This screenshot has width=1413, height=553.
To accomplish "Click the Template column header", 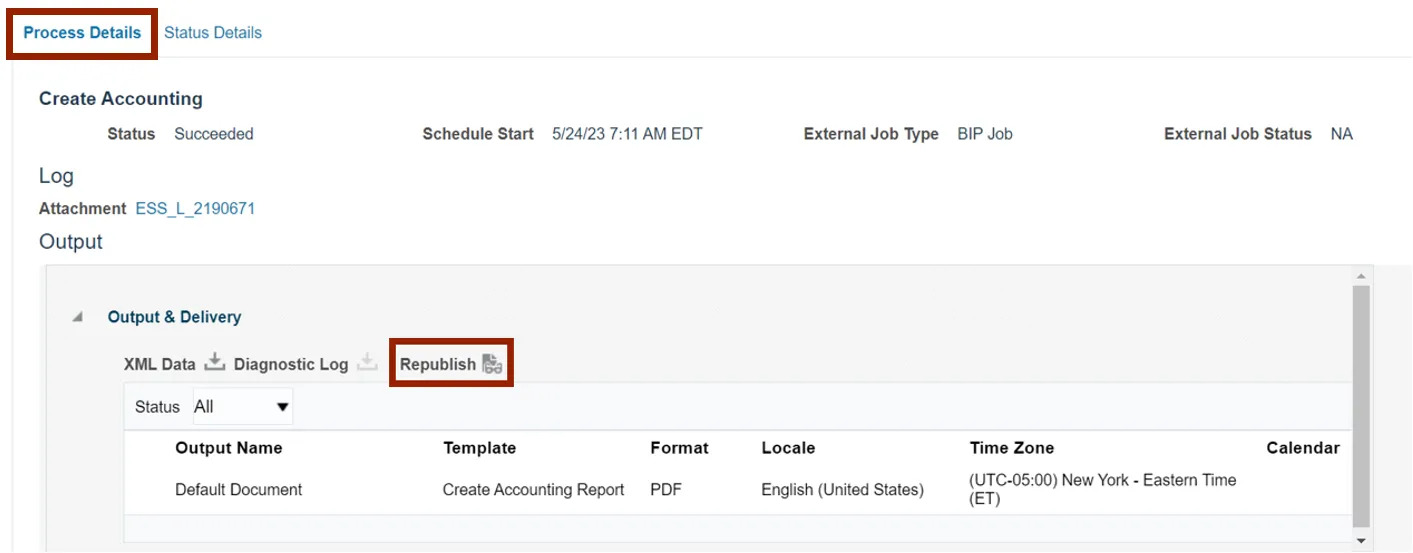I will point(479,448).
